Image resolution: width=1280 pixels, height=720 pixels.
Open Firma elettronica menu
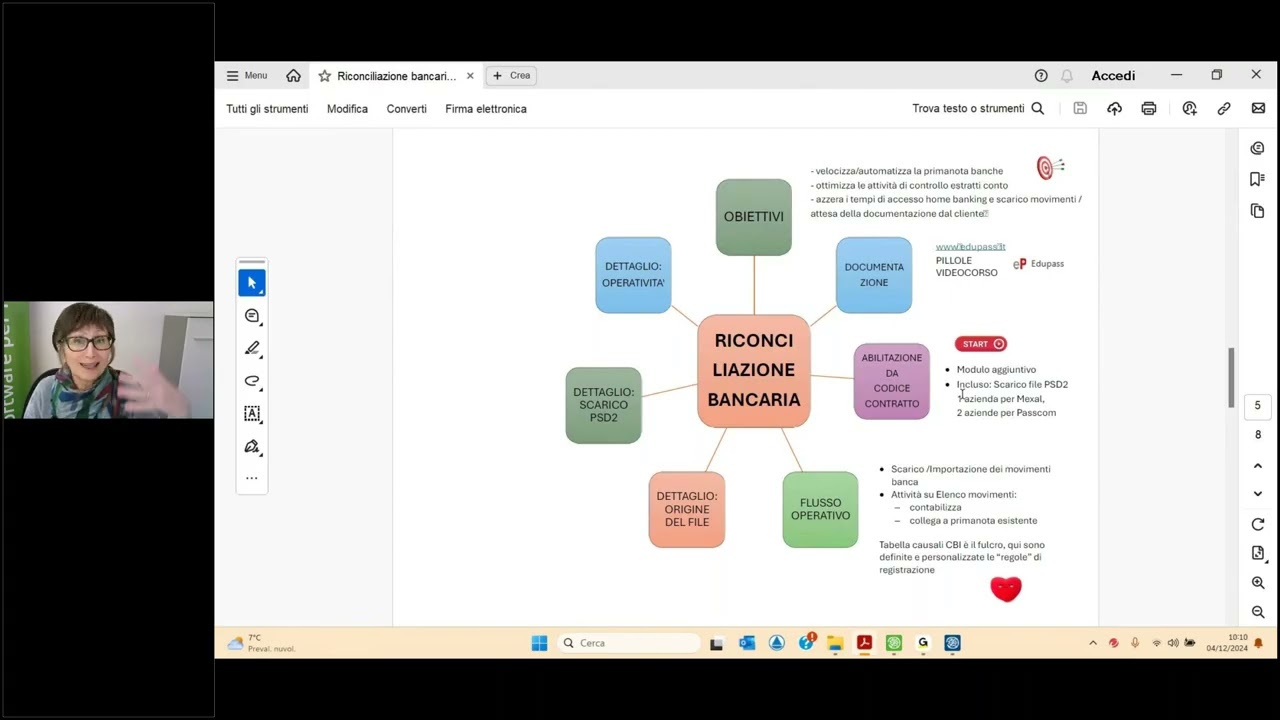pos(486,109)
